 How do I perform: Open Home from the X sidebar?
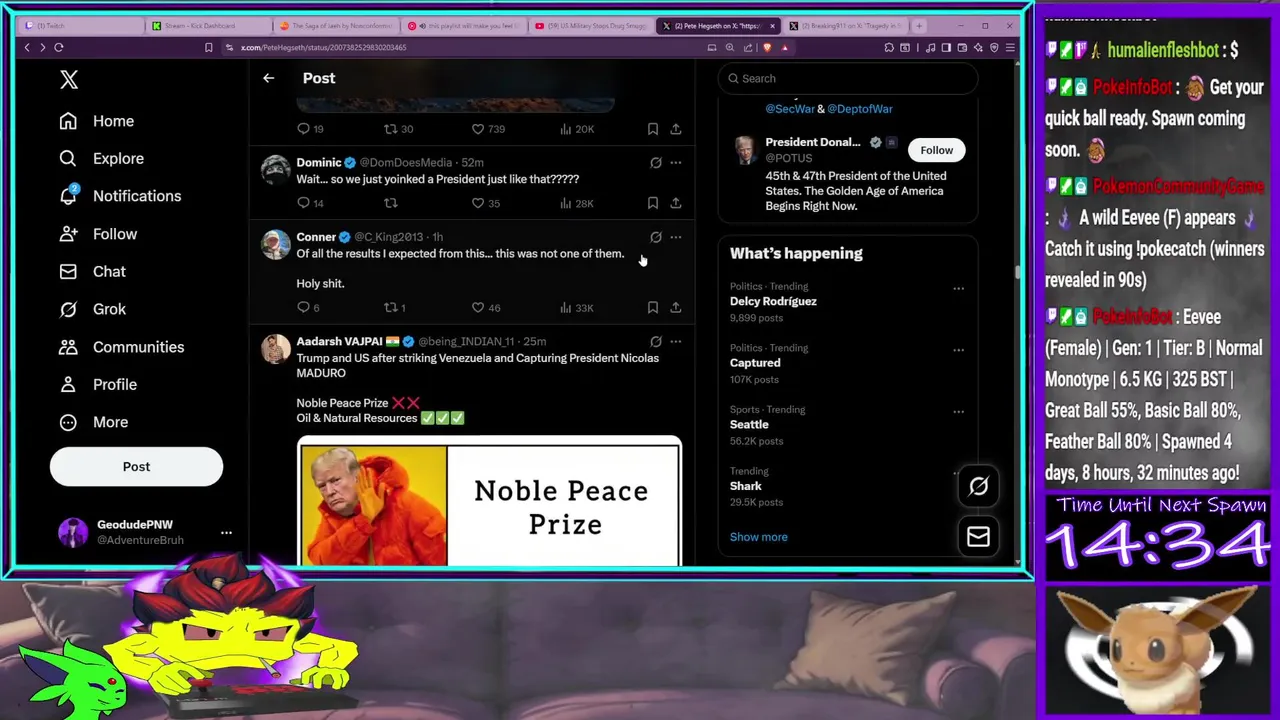point(96,121)
